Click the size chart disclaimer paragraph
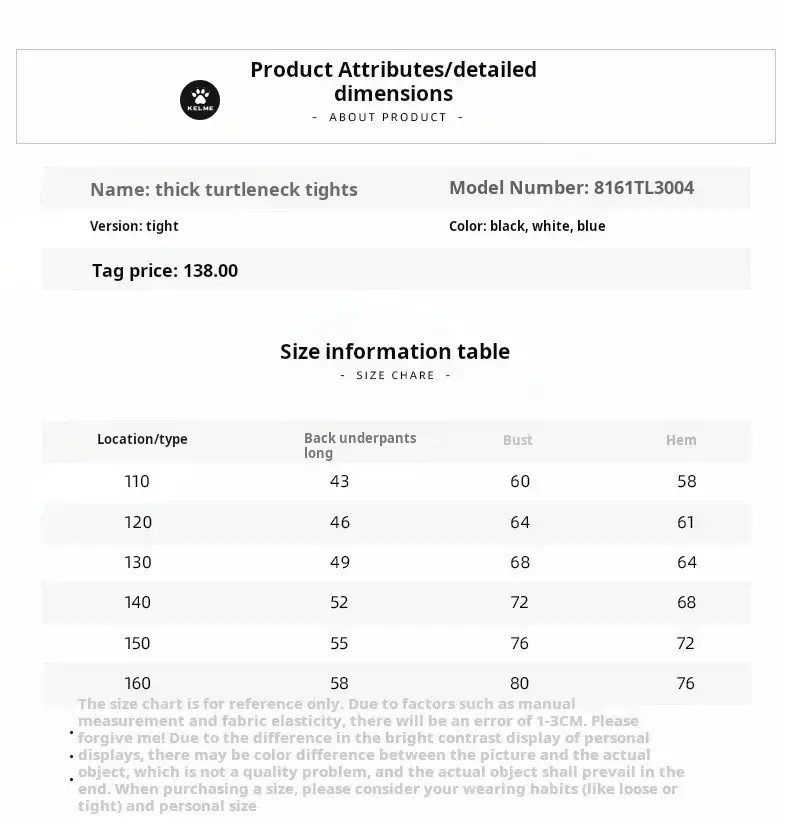This screenshot has height=828, width=790. click(x=380, y=755)
